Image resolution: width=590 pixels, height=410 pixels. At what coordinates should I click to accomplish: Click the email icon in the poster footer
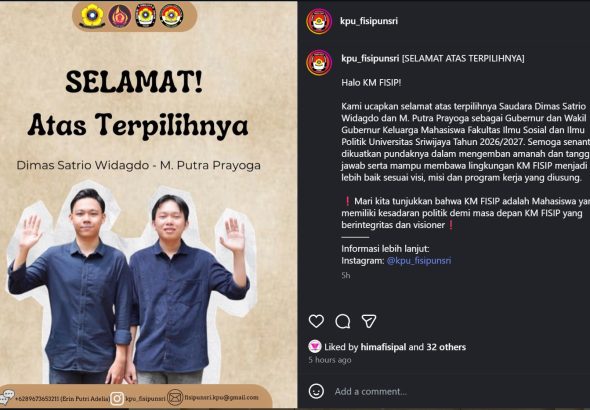[175, 397]
